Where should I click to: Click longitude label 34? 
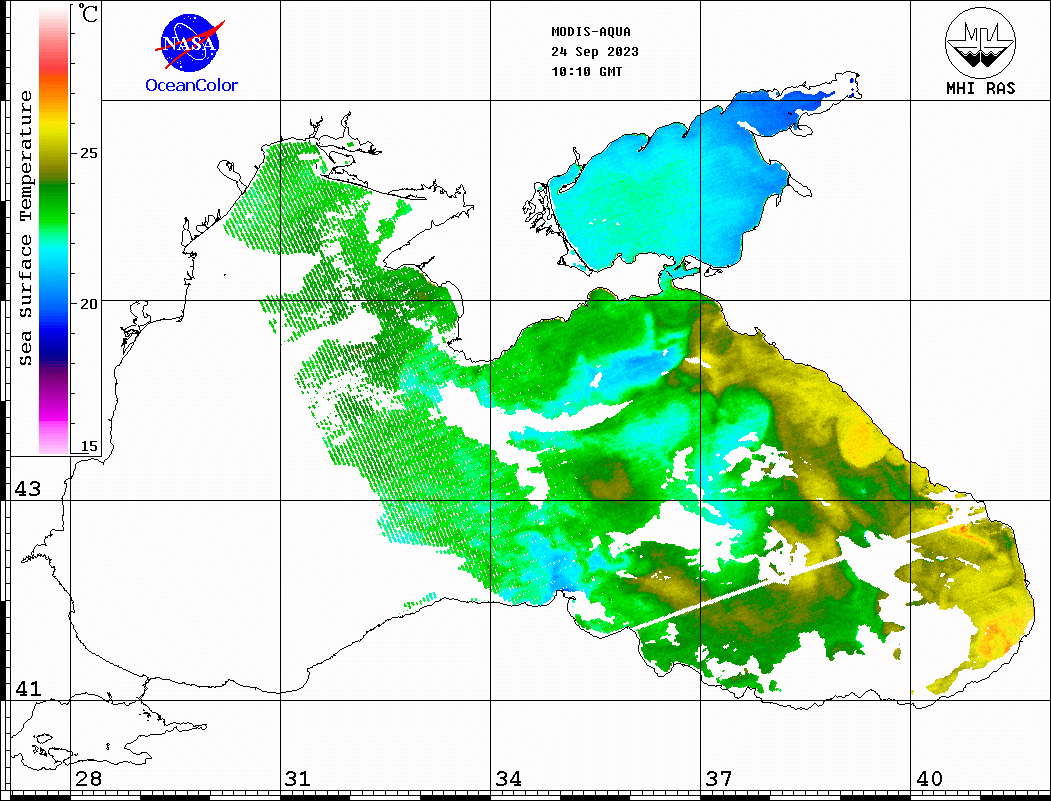(508, 778)
